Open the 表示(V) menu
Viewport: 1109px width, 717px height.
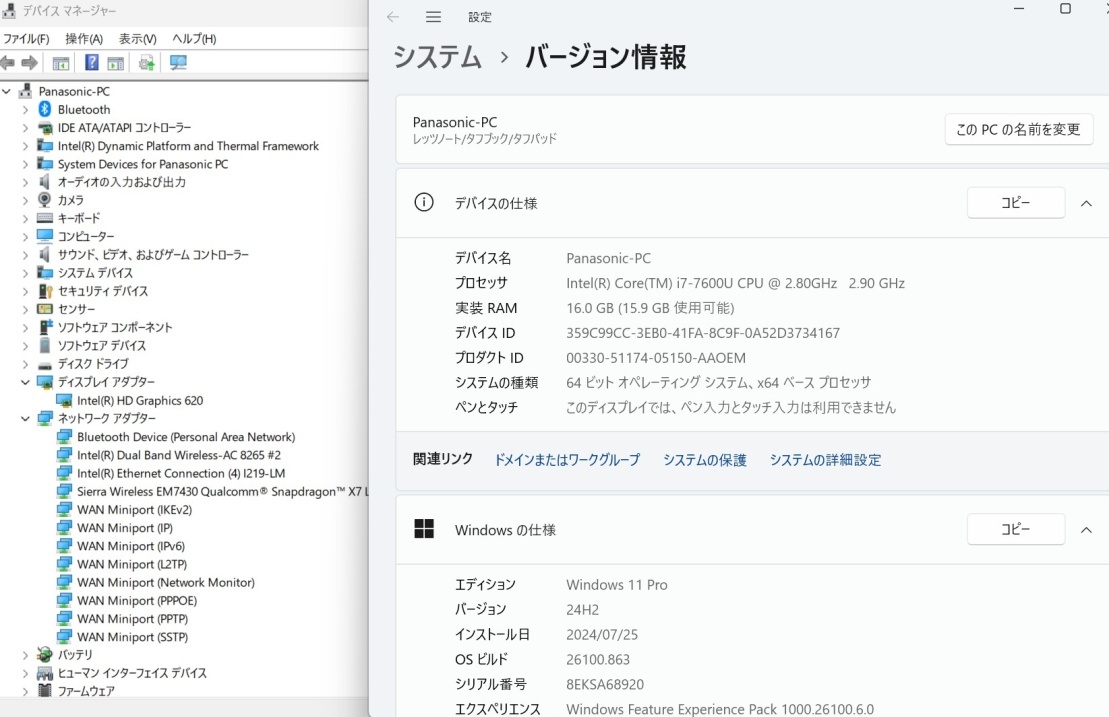(x=138, y=39)
